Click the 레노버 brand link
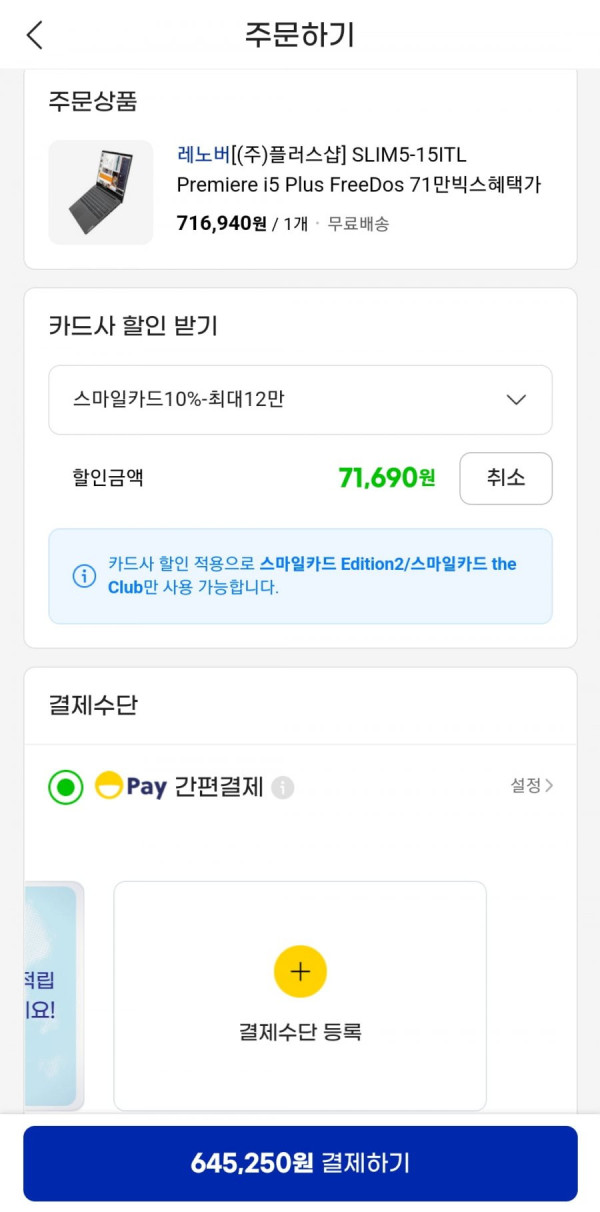 (x=203, y=155)
